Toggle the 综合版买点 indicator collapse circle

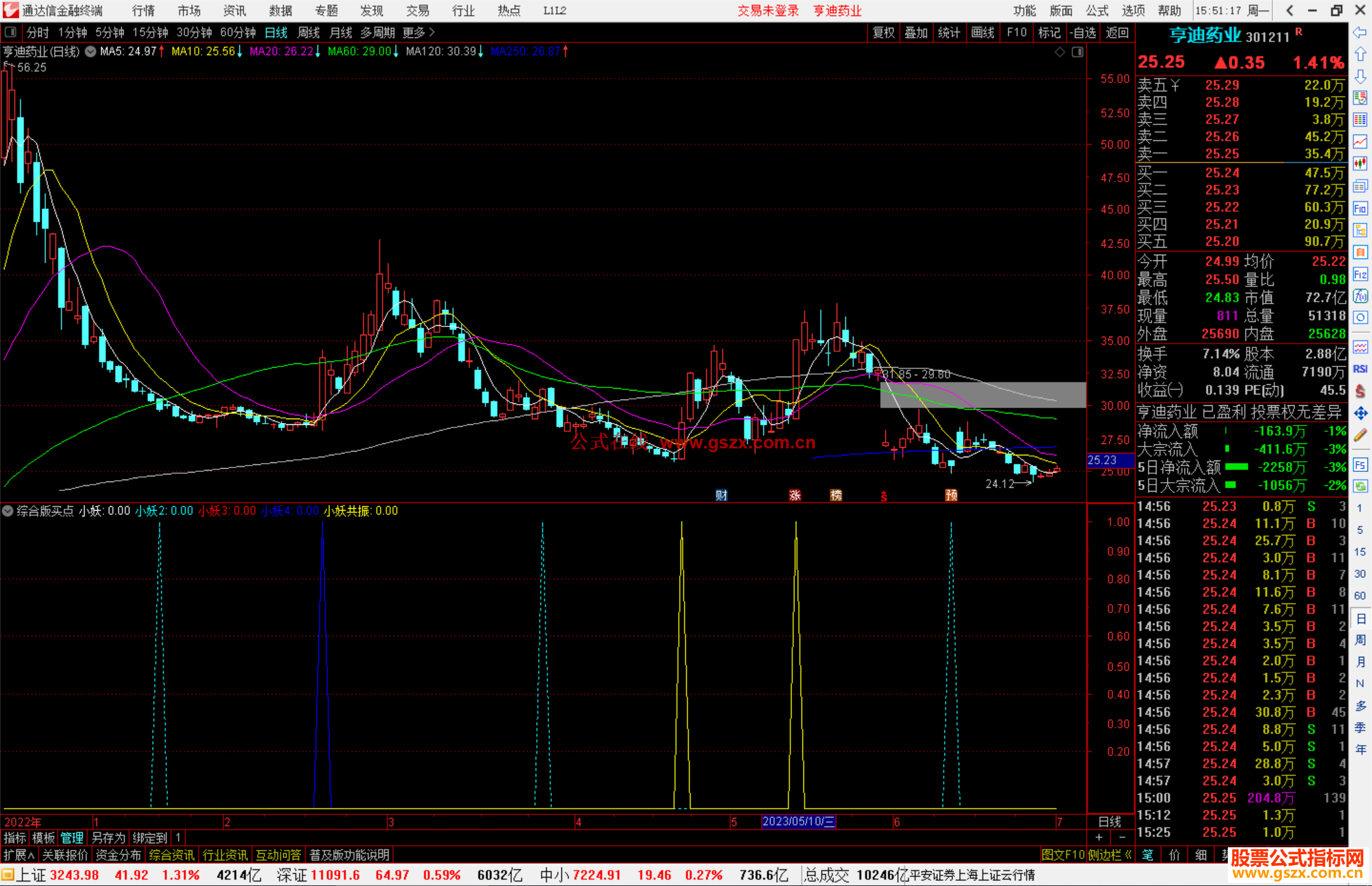[8, 511]
